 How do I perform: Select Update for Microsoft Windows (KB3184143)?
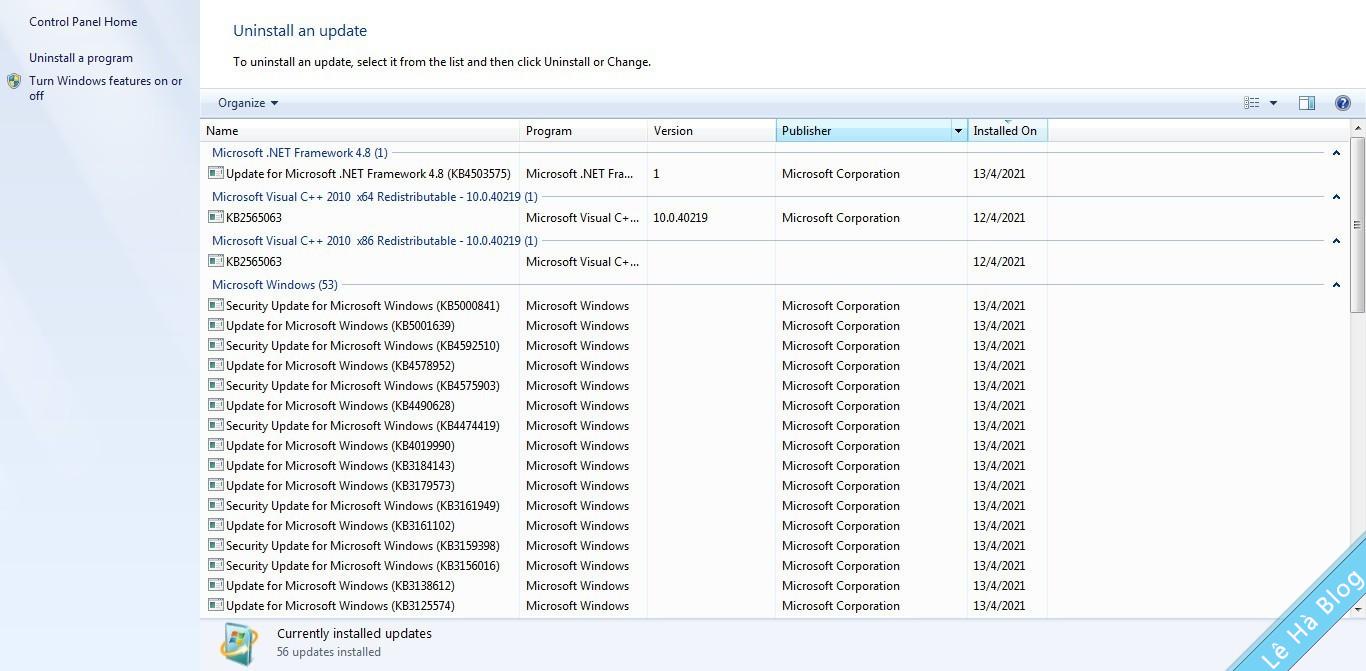point(340,466)
